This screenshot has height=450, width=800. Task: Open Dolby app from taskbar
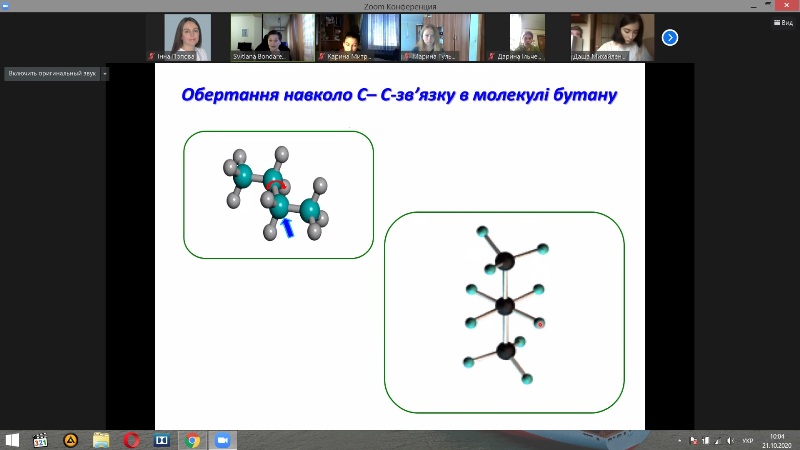[x=162, y=440]
